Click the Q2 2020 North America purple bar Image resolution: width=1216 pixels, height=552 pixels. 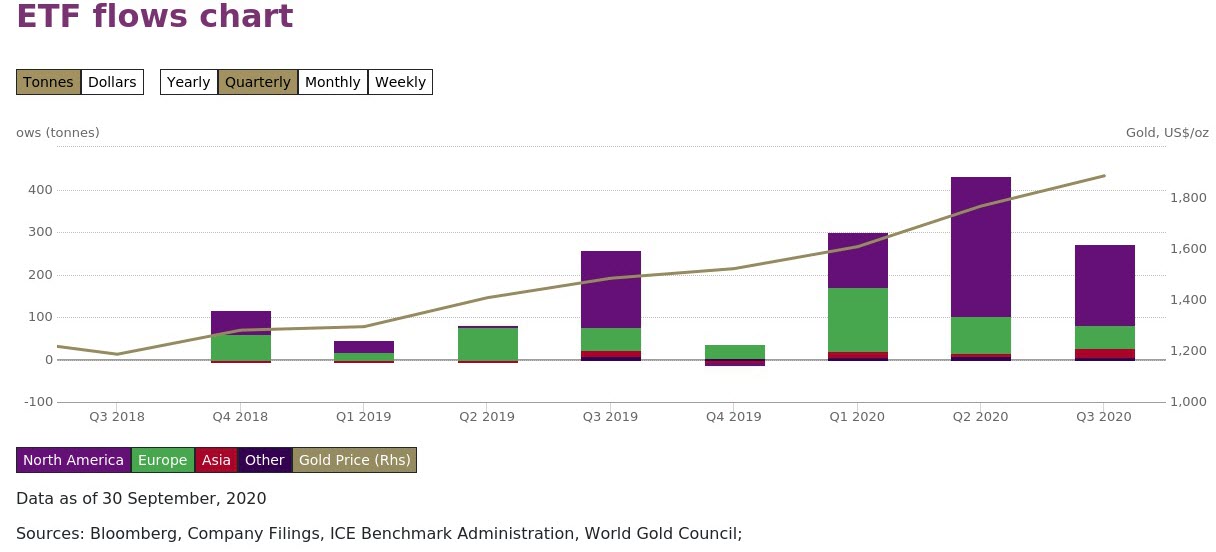coord(980,247)
